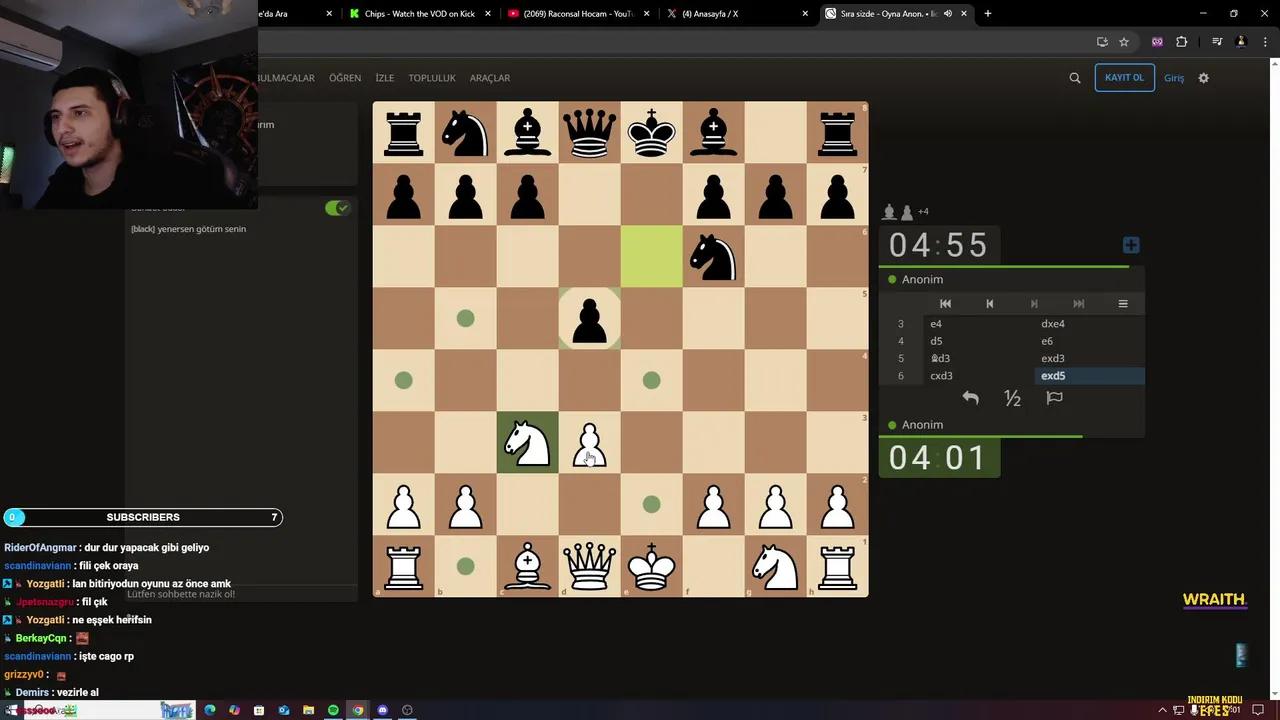This screenshot has height=720, width=1280.
Task: Open the Giriş login link
Action: [1174, 78]
